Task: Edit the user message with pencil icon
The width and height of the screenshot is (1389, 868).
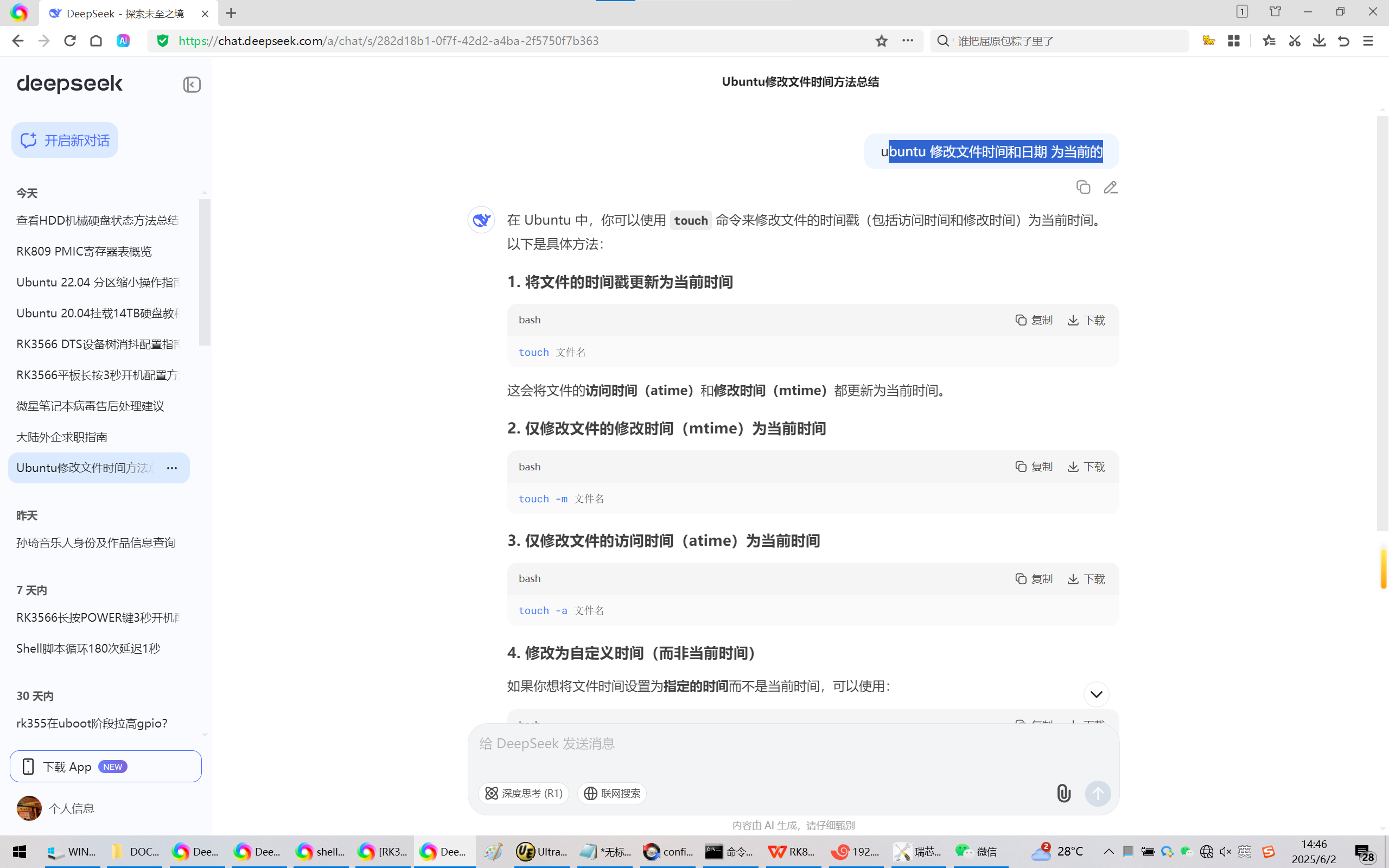Action: (x=1110, y=188)
